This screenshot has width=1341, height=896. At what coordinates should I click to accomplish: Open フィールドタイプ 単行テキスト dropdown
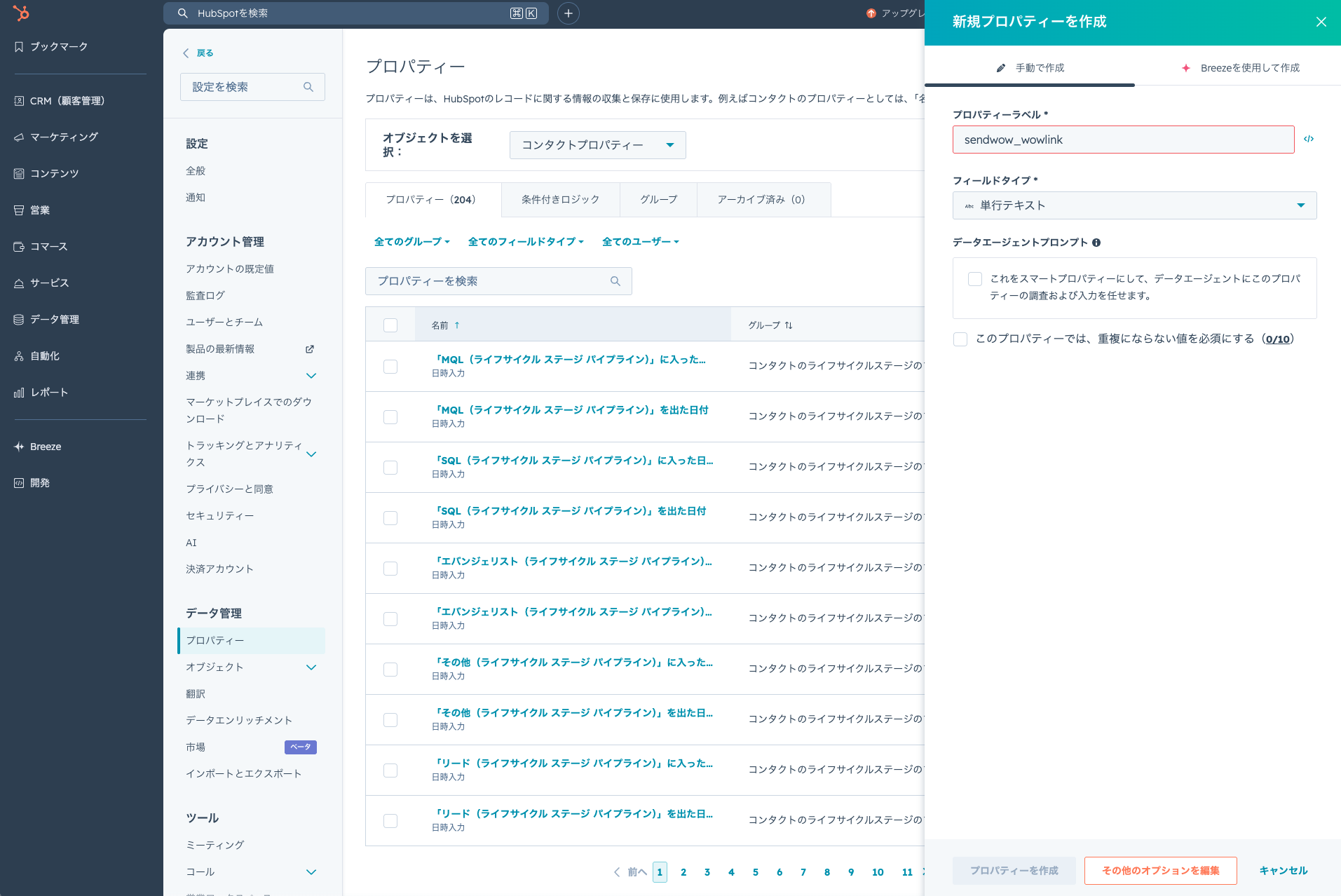[1134, 205]
